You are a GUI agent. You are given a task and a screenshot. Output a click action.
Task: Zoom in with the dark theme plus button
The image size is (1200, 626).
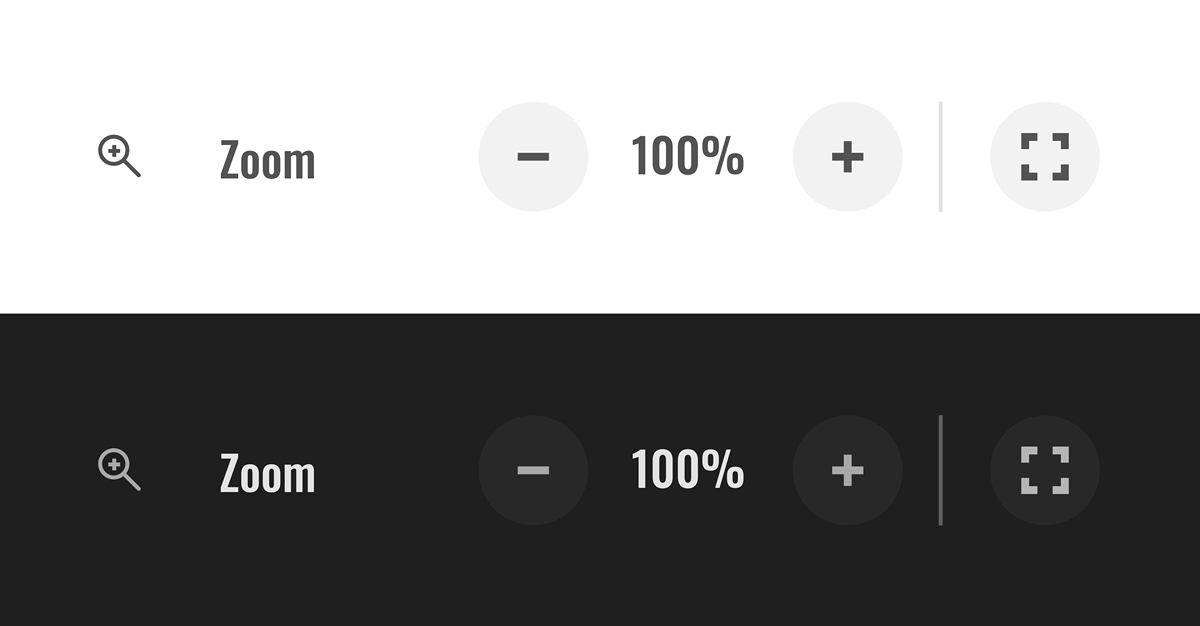click(847, 470)
